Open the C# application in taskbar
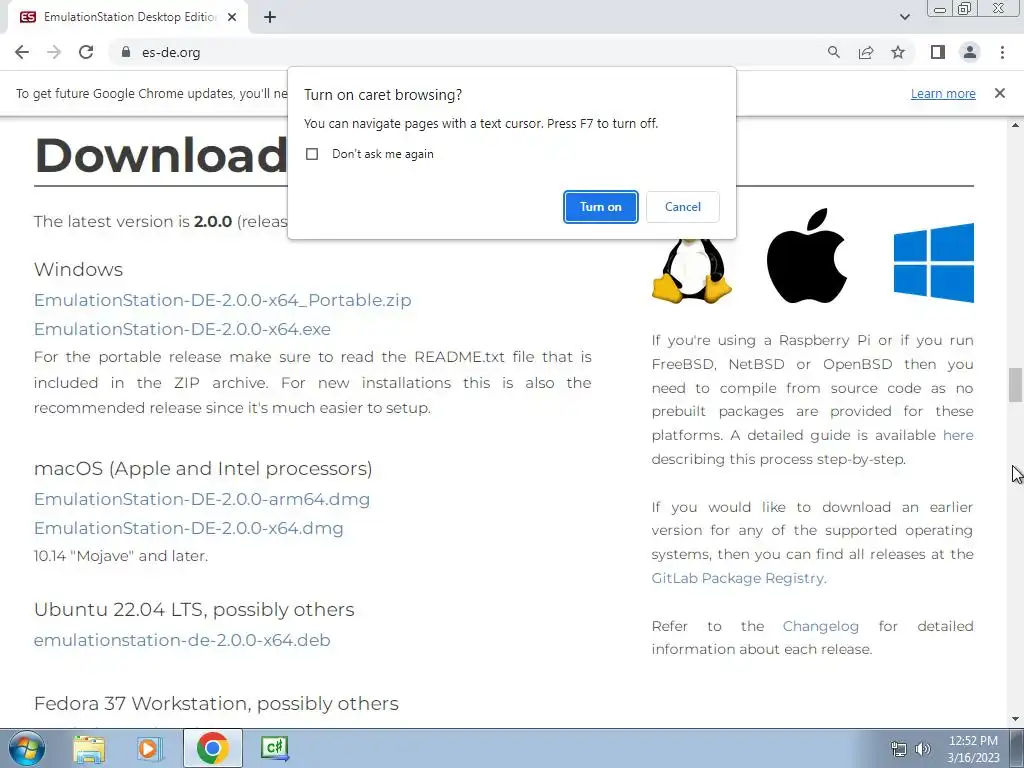The image size is (1024, 768). [x=274, y=748]
